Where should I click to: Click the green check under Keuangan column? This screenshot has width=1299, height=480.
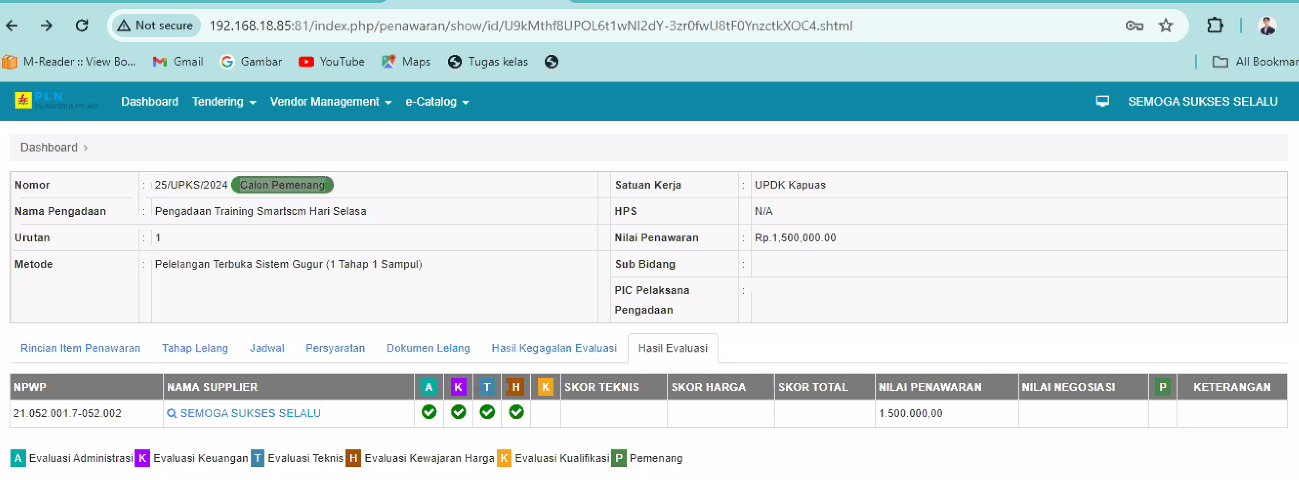pos(458,412)
